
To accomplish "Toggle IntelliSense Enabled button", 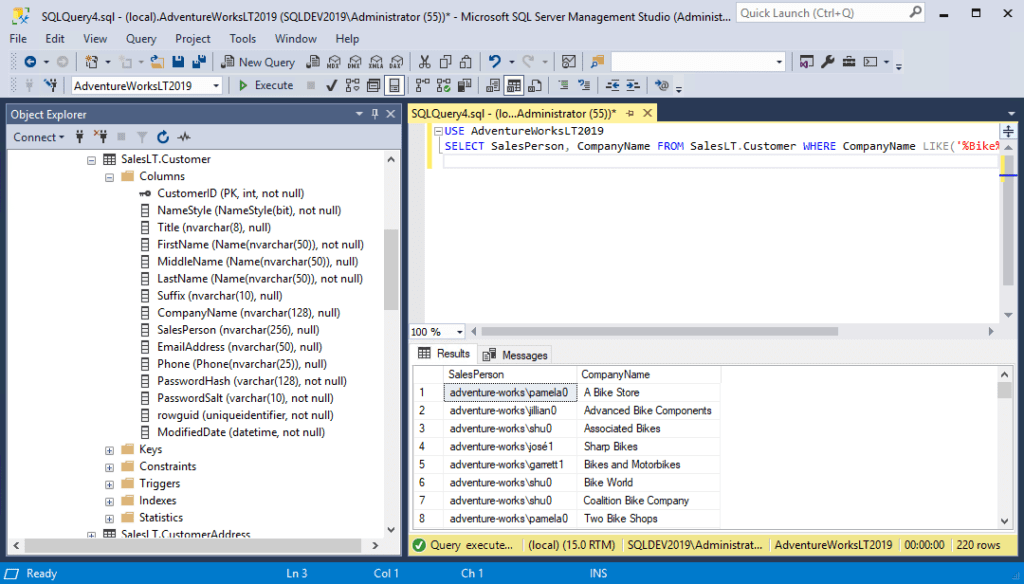I will point(394,86).
